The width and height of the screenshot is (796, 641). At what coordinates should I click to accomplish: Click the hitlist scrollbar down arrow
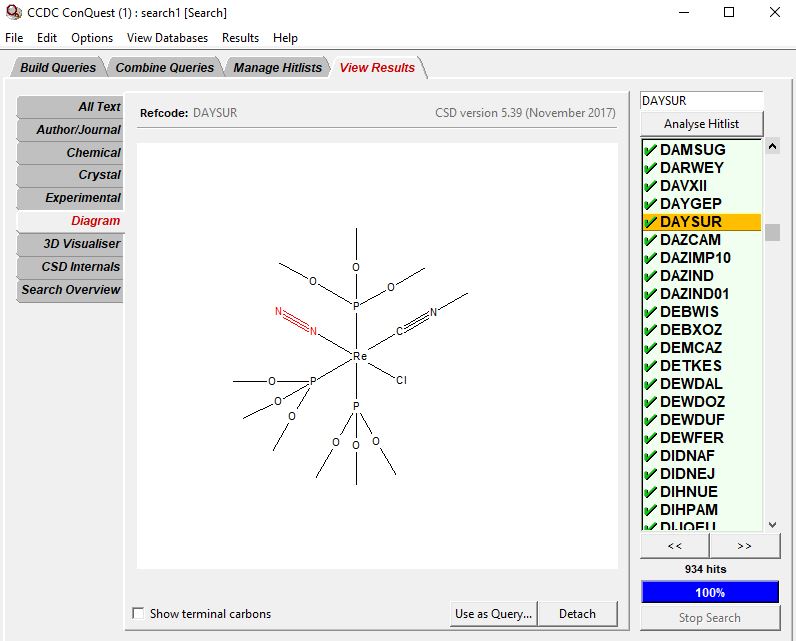click(772, 525)
